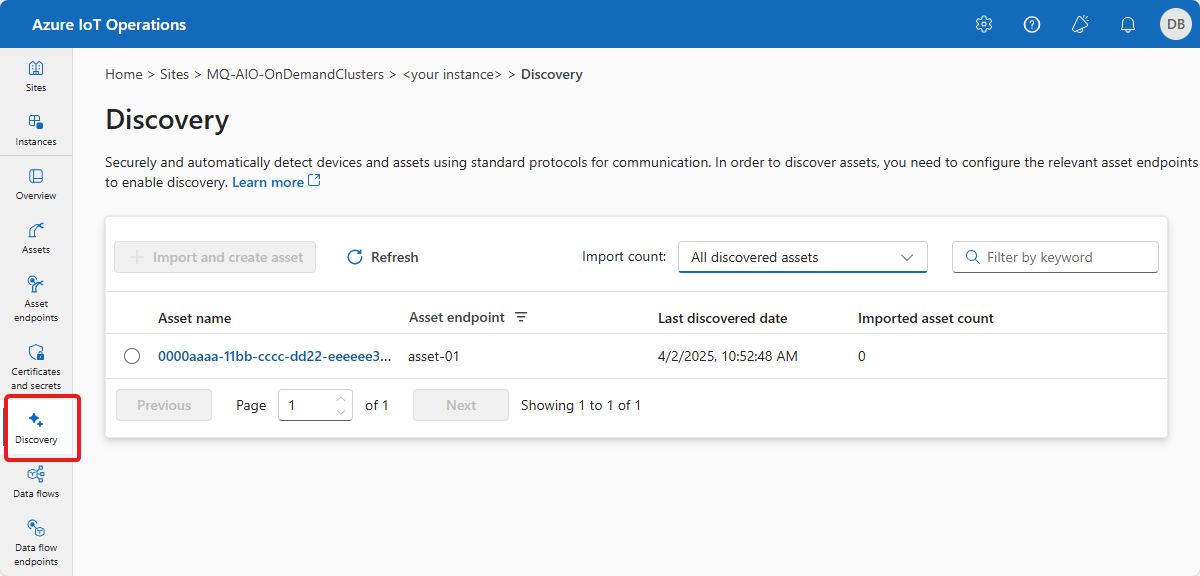Decrease the page number with the down arrow
The image size is (1200, 576).
(341, 411)
